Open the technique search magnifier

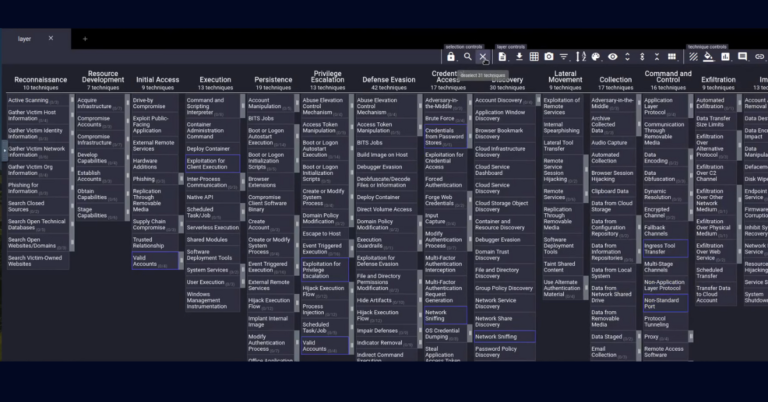(x=468, y=57)
